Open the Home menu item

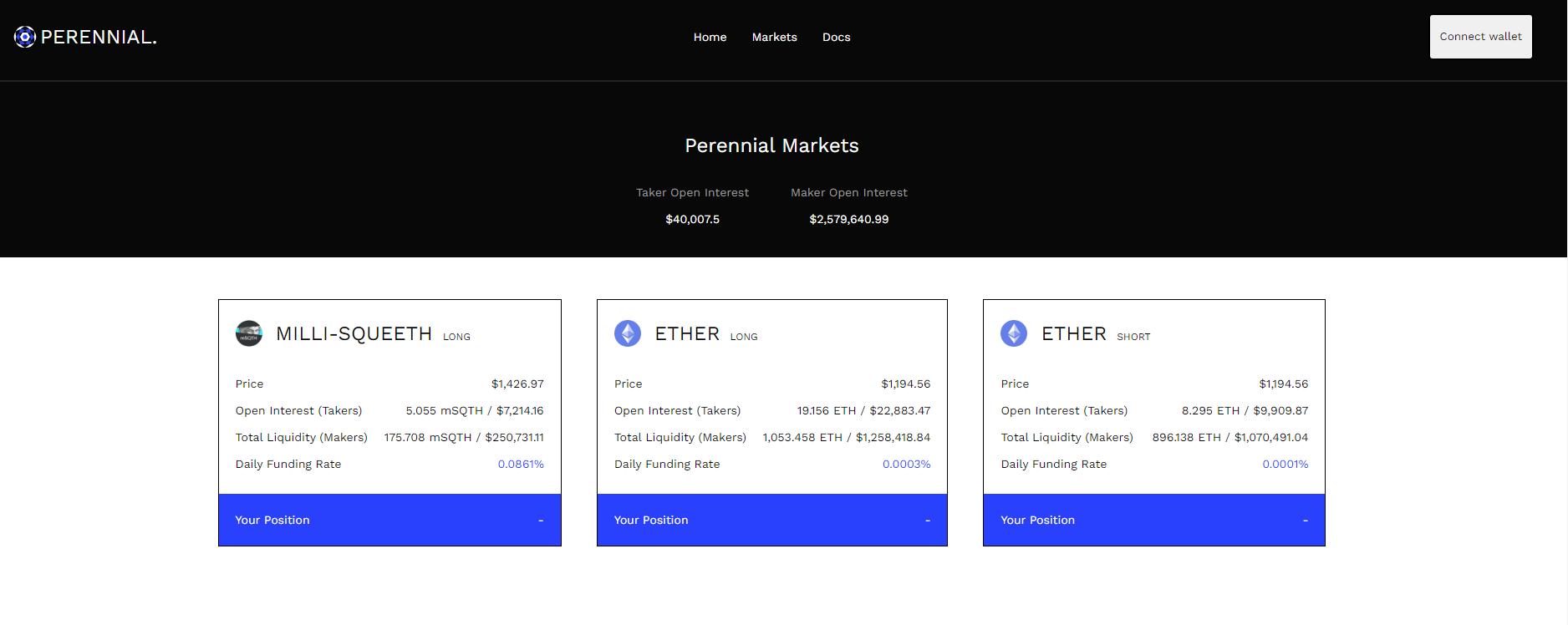tap(710, 37)
